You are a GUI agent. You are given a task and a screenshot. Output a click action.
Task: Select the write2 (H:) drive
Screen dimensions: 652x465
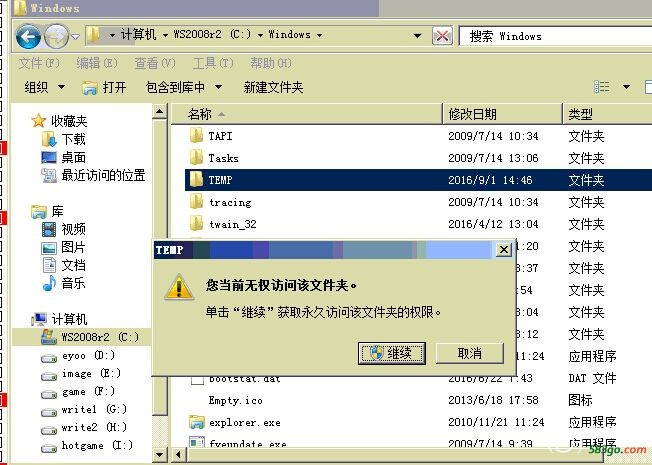[x=84, y=428]
